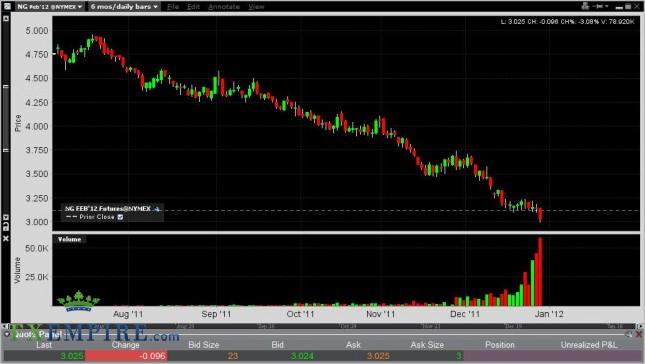
Task: Click the vertical price scale slider on left edge
Action: 6,118
